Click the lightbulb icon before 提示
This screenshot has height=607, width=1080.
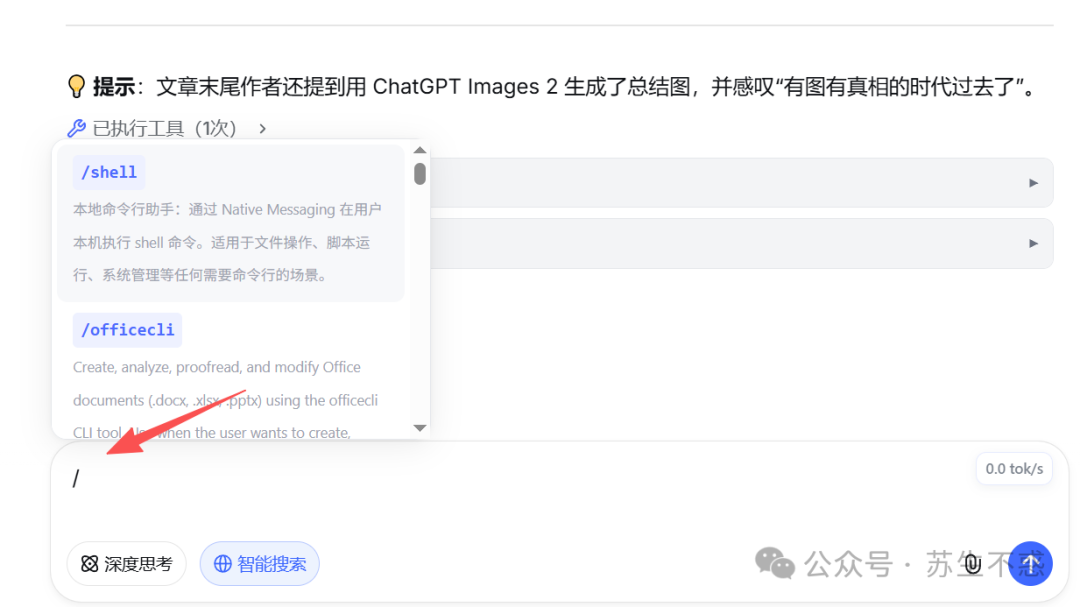[76, 87]
